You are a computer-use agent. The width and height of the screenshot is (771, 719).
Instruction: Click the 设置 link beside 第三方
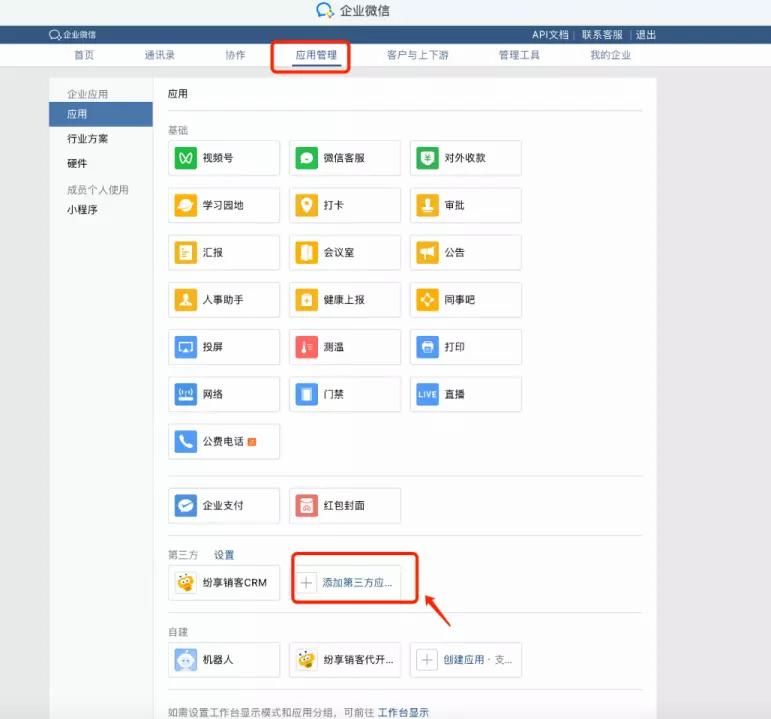click(224, 555)
